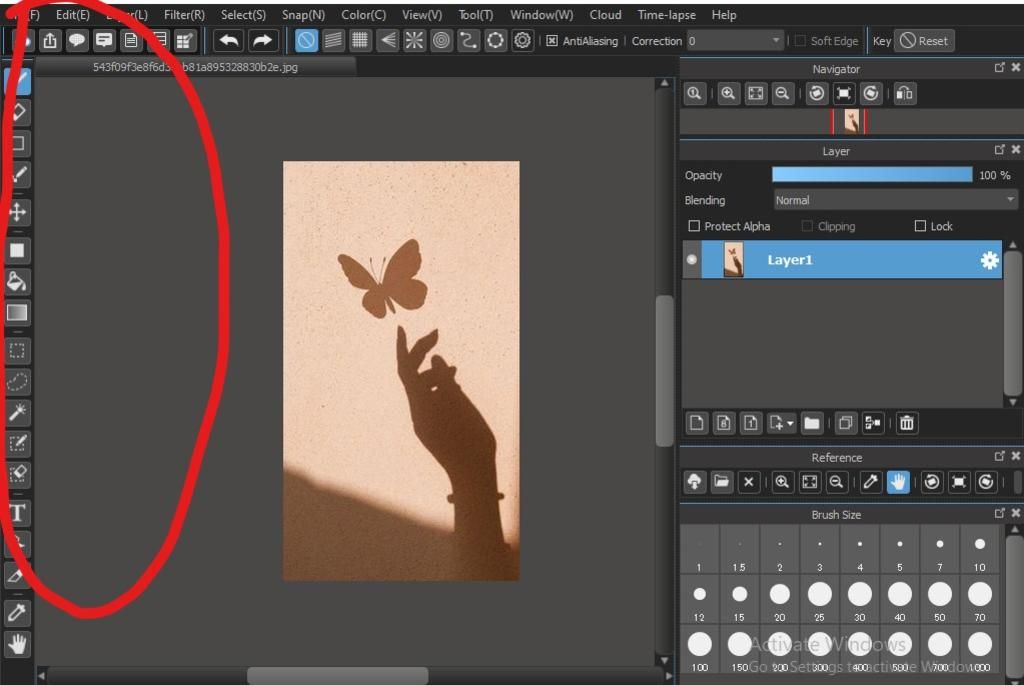Open the Window(W) menu
The height and width of the screenshot is (685, 1024).
pyautogui.click(x=541, y=14)
